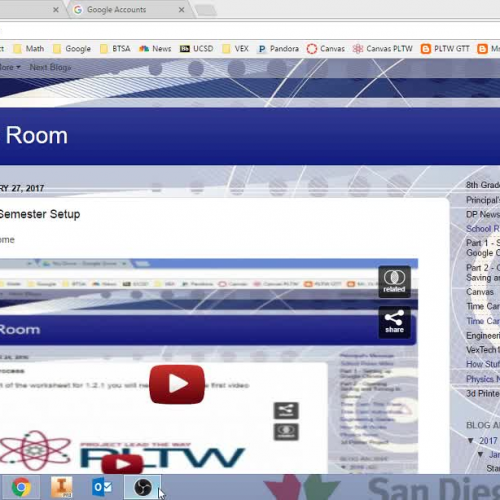
Task: Open the Engineering sidebar link
Action: click(x=483, y=336)
